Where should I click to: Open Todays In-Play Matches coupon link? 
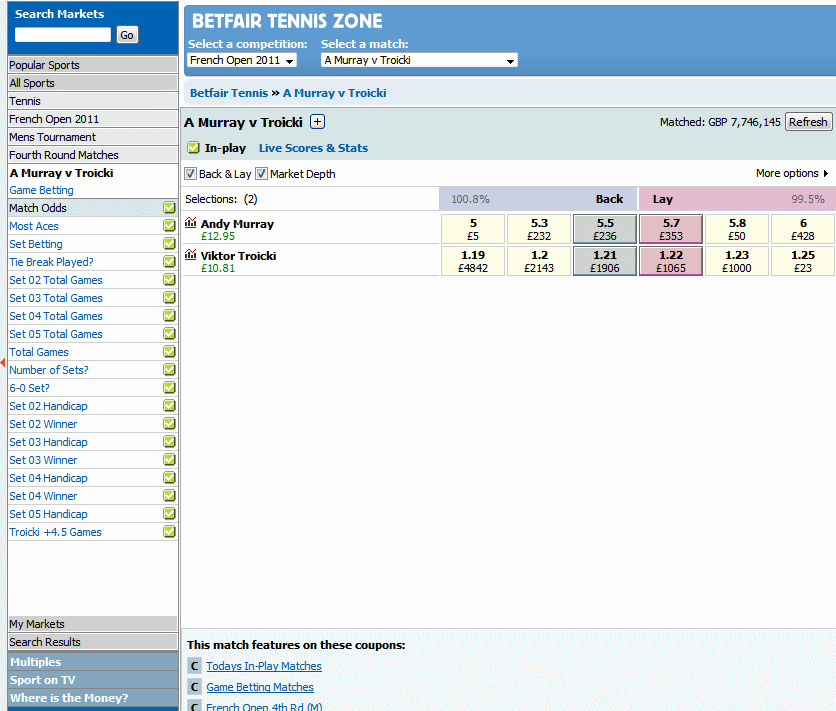264,666
